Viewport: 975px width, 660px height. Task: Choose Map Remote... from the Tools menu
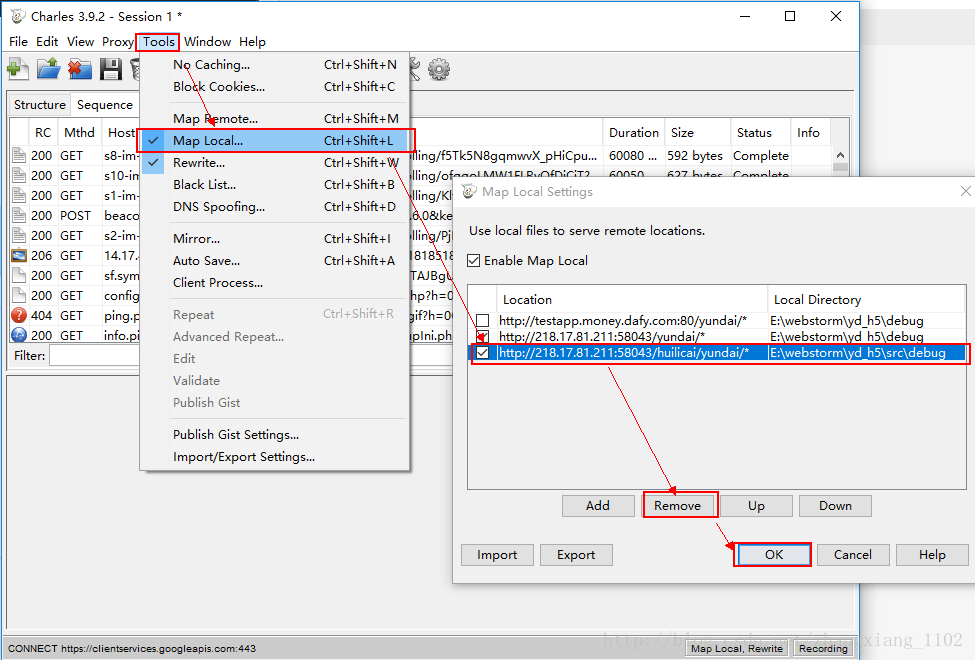[274, 118]
